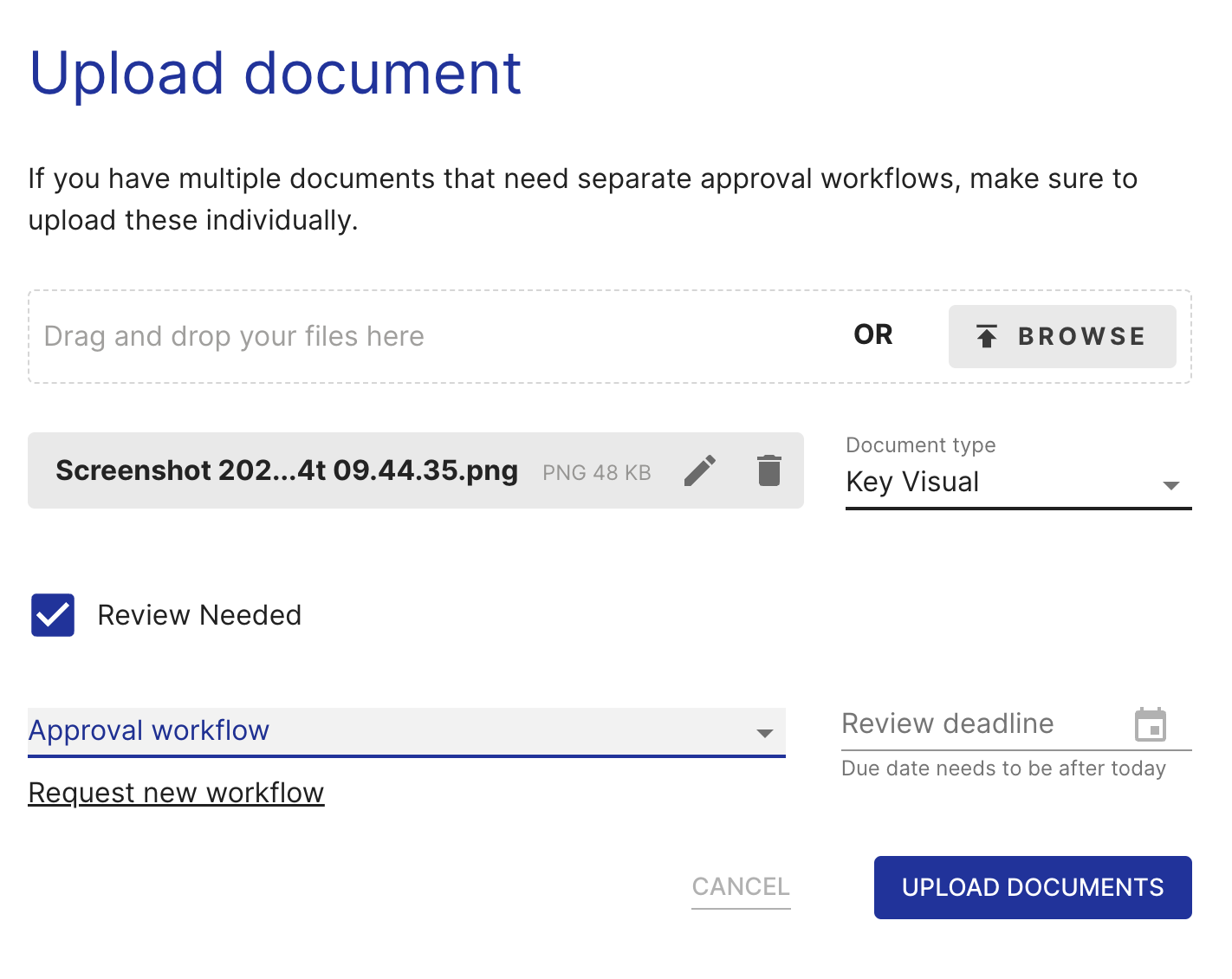Click the Upload Documents button
The height and width of the screenshot is (979, 1232).
point(1033,887)
